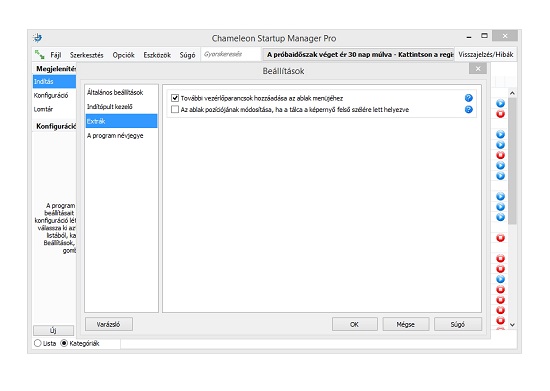550x391 pixels.
Task: Select Extrák settings page
Action: (x=121, y=121)
